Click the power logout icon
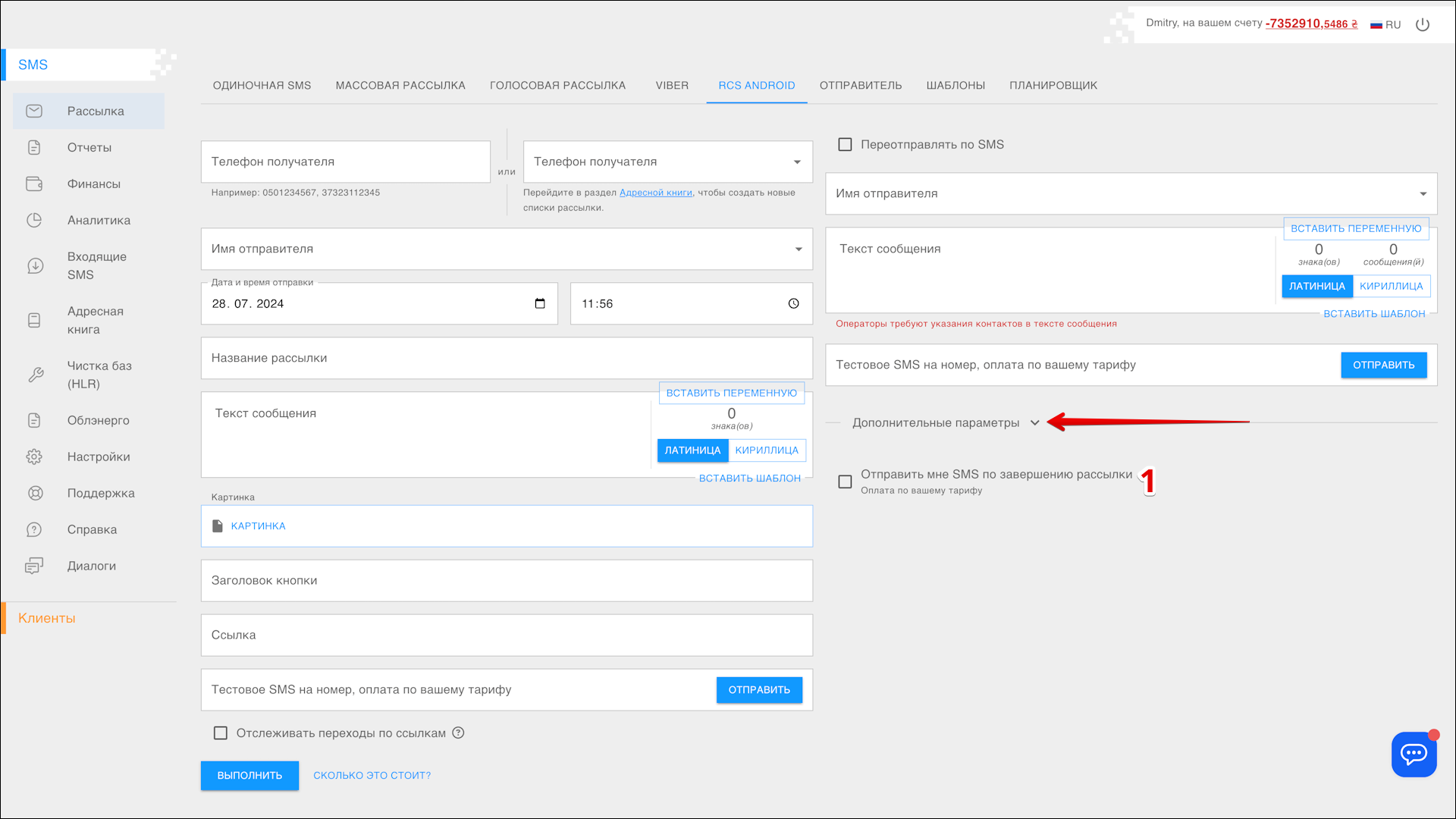The height and width of the screenshot is (819, 1456). point(1423,24)
